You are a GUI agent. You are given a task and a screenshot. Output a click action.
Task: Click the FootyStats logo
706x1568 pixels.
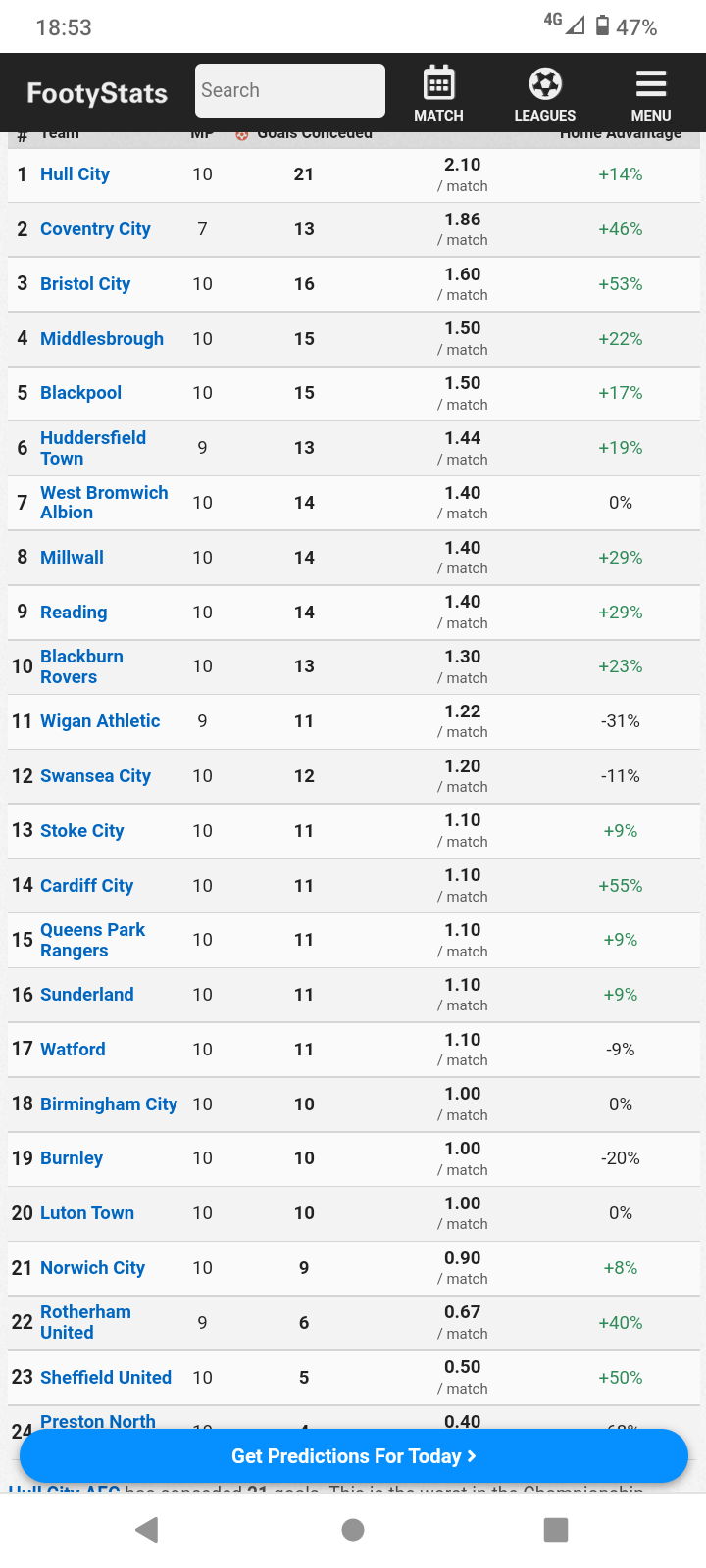pos(97,93)
